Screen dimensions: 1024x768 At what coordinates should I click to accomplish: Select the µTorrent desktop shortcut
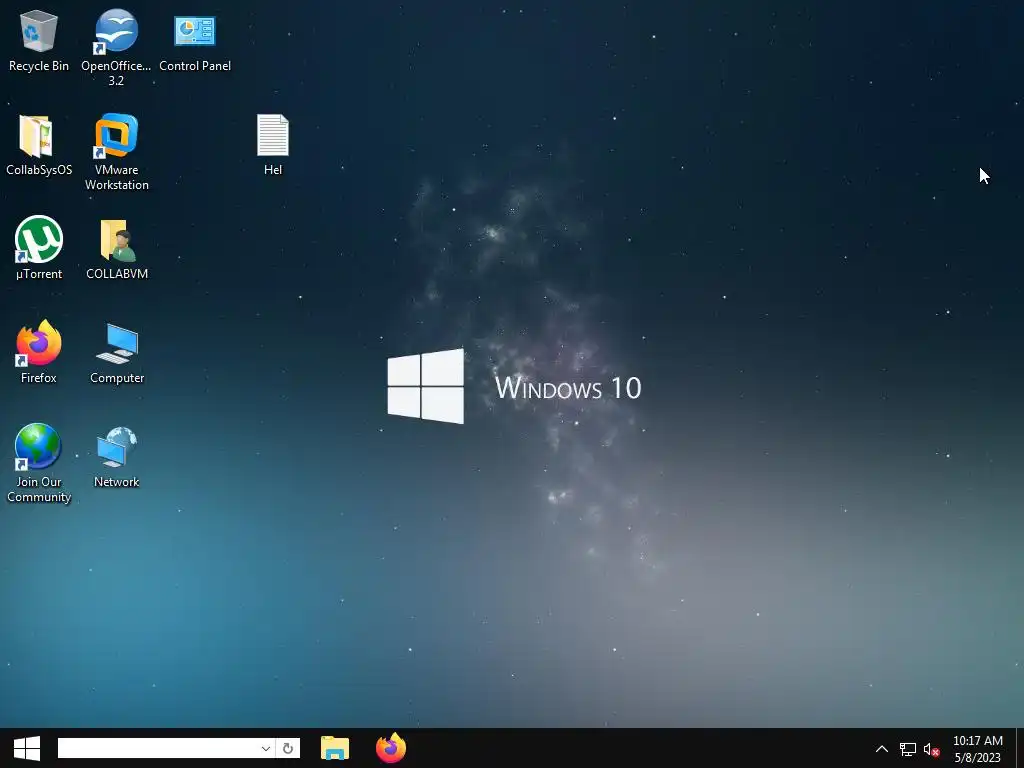tap(39, 248)
